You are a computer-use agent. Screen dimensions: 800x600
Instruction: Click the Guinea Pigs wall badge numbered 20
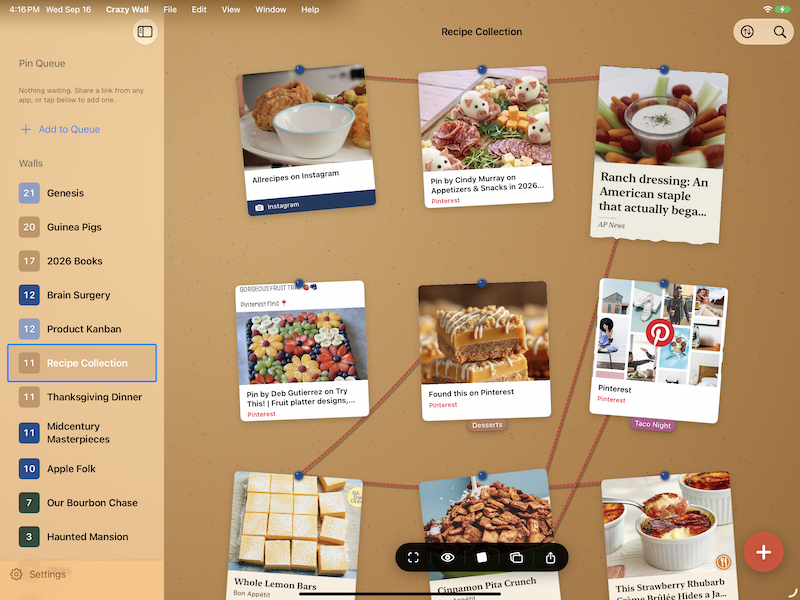(x=29, y=227)
